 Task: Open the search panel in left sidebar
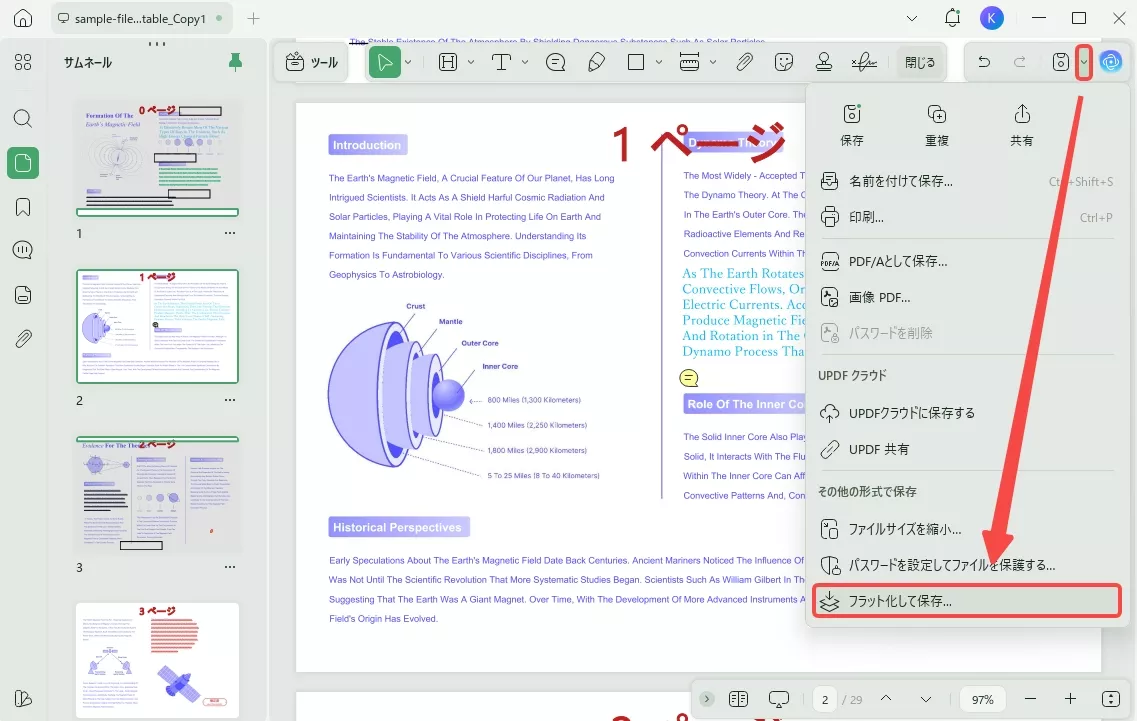point(23,118)
